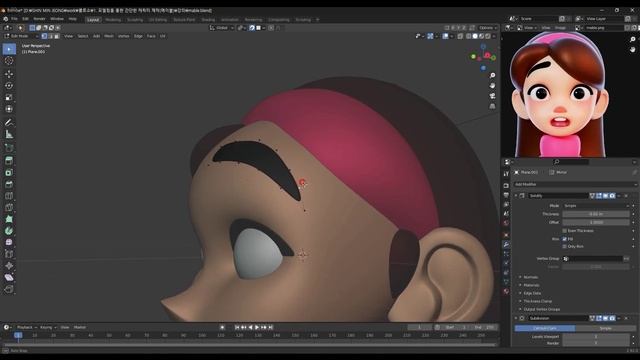The height and width of the screenshot is (360, 640).
Task: Switch orthographic/perspective grid icon in viewport
Action: [x=493, y=106]
